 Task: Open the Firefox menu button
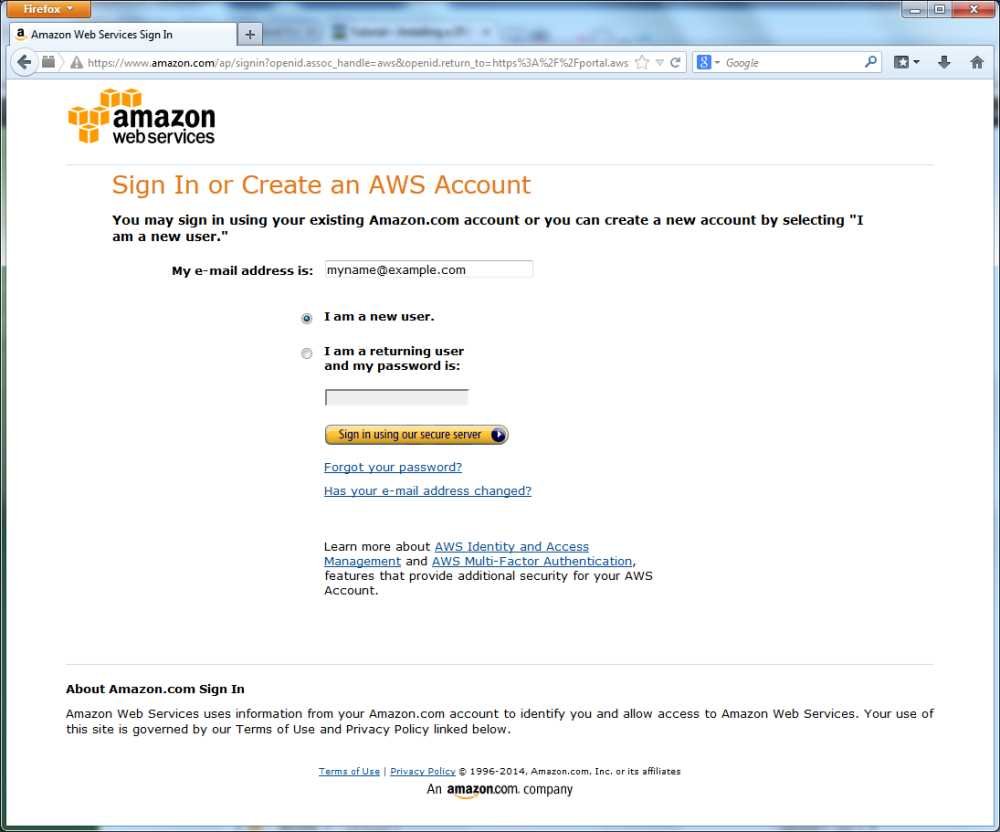coord(48,9)
